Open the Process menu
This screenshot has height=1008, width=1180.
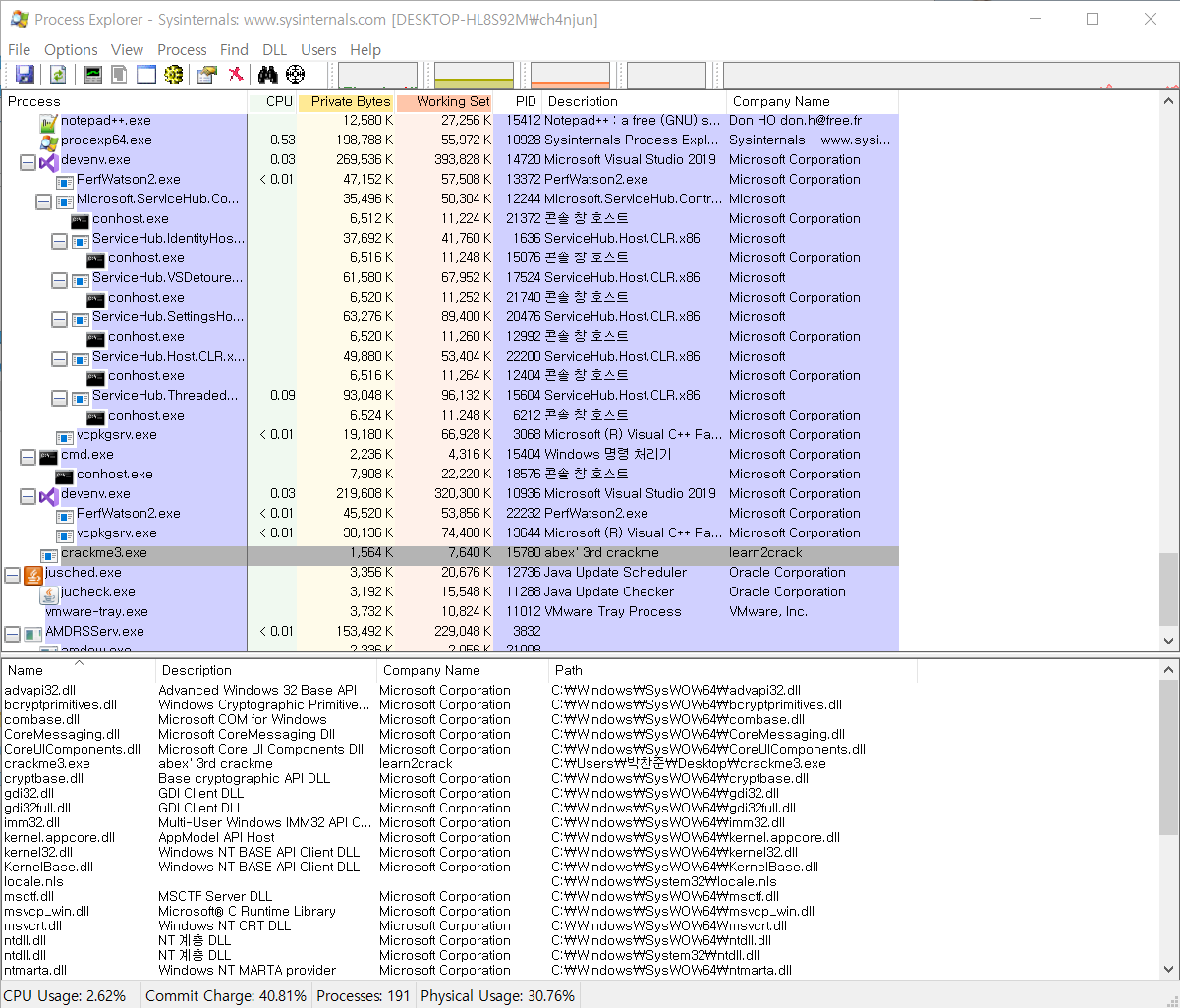(x=182, y=49)
